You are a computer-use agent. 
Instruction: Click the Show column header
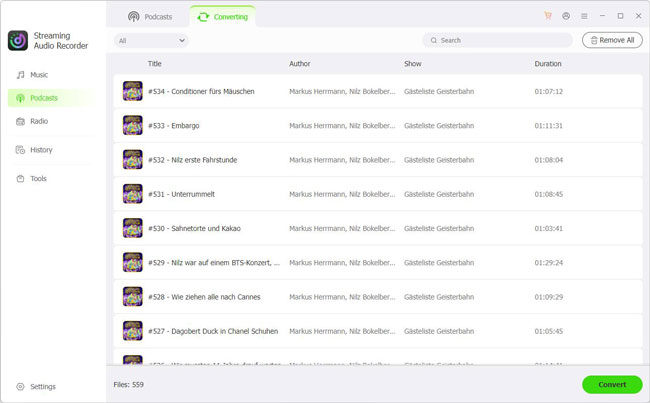(413, 63)
